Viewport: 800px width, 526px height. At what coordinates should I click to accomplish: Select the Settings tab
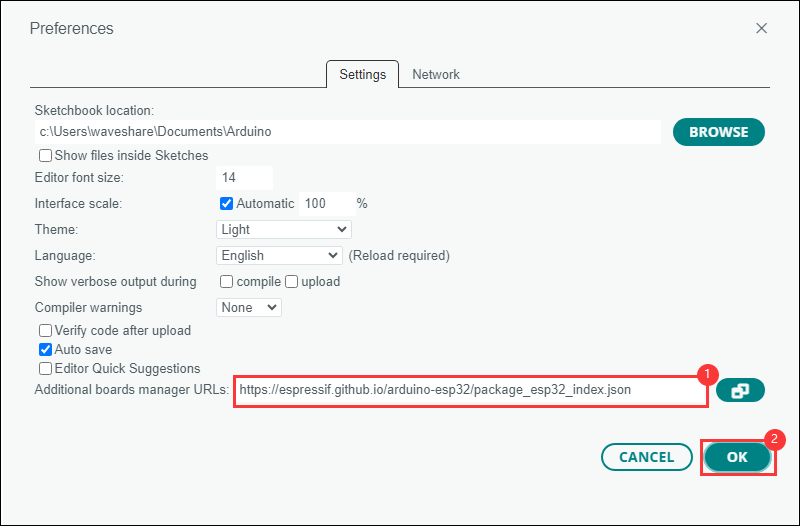(362, 74)
